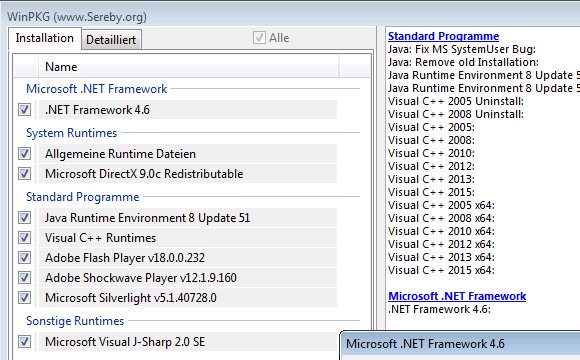Screen dimensions: 580x360
Task: Select the Visual C++ Runtimes row
Action: coord(188,238)
